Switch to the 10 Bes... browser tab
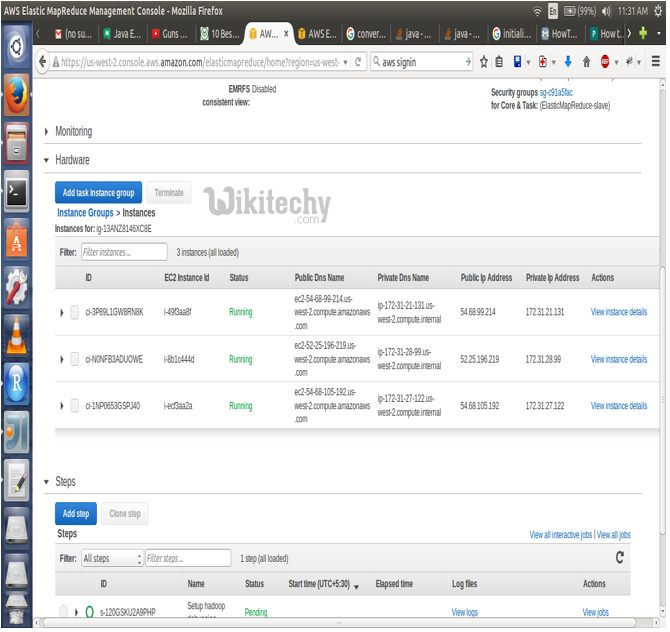 (219, 33)
